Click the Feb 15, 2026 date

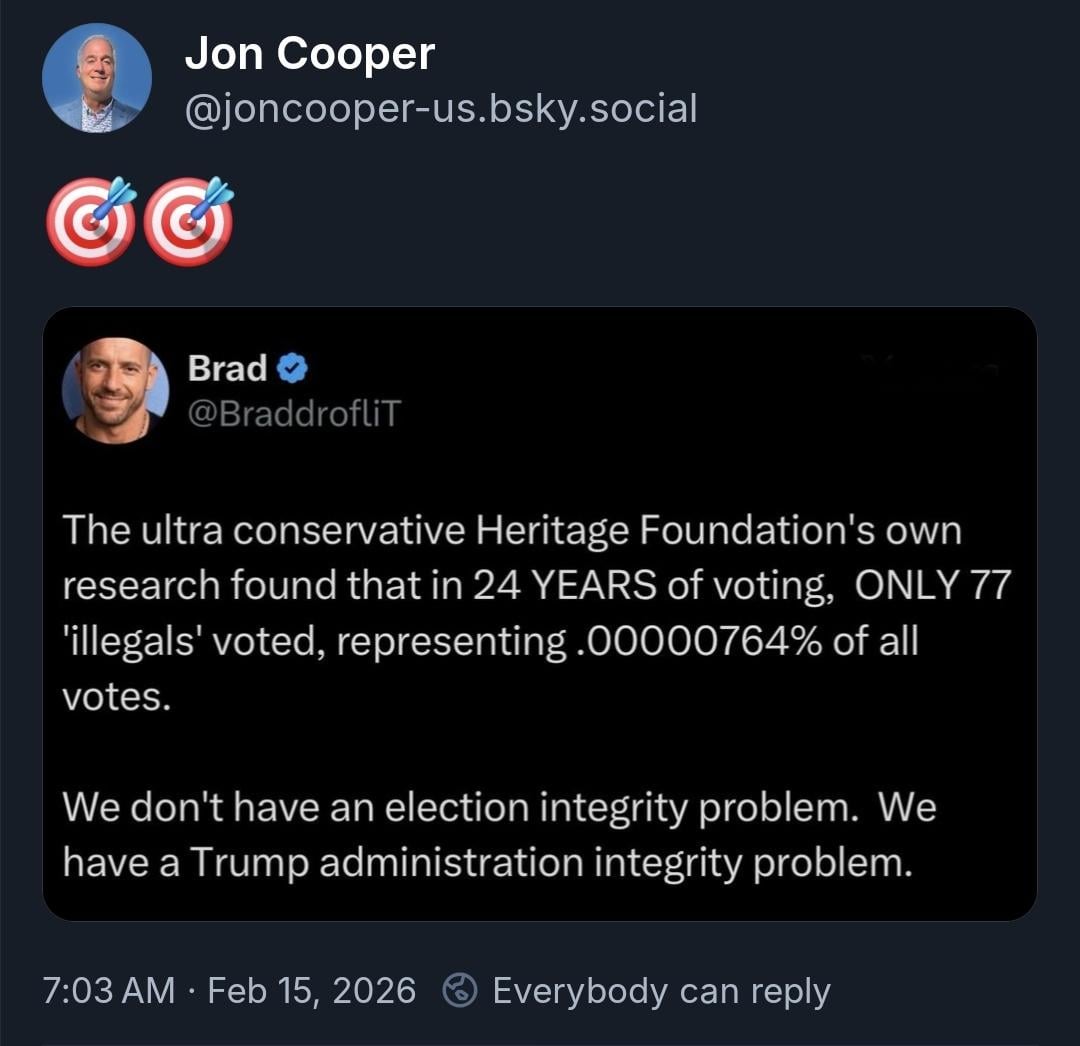pos(312,991)
